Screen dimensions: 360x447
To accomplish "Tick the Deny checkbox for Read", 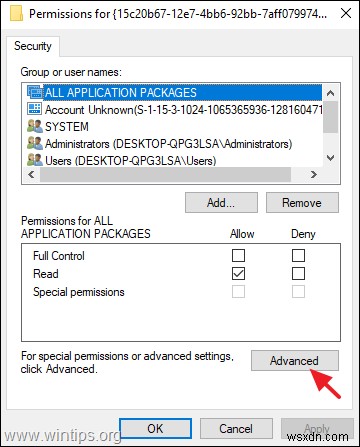I will tap(298, 274).
